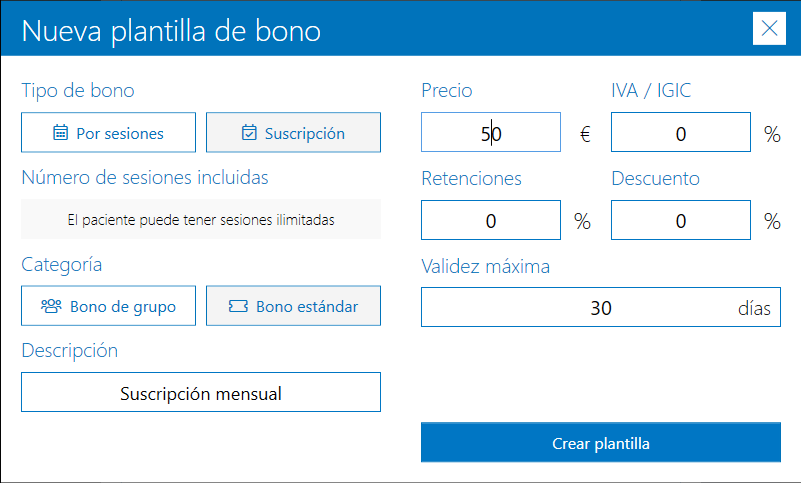Image resolution: width=801 pixels, height=483 pixels.
Task: Click the Retenciones percentage field
Action: point(490,221)
